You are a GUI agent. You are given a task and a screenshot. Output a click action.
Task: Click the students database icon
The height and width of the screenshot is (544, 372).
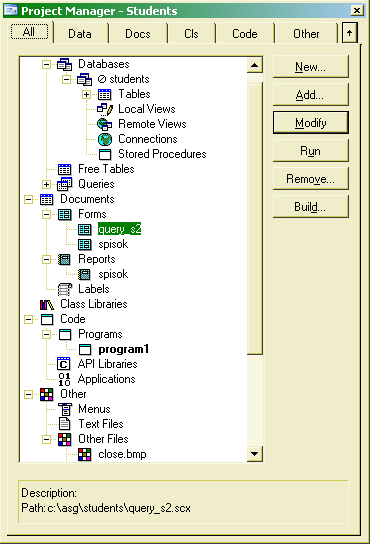coord(84,79)
